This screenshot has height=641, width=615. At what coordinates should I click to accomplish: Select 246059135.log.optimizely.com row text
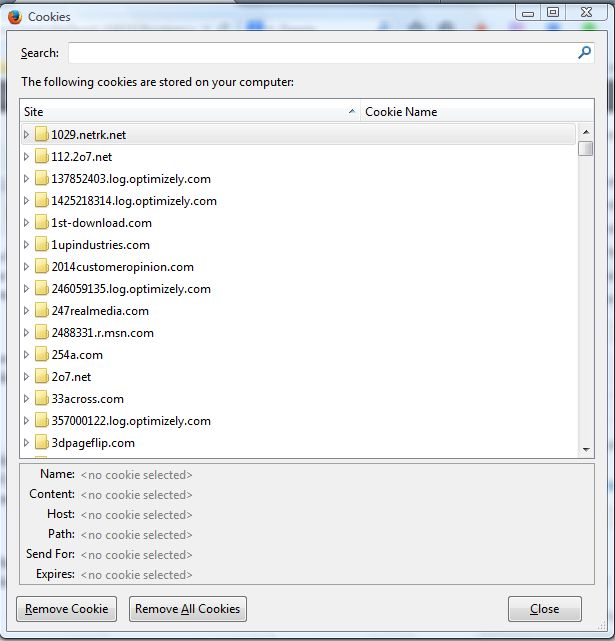[x=131, y=289]
